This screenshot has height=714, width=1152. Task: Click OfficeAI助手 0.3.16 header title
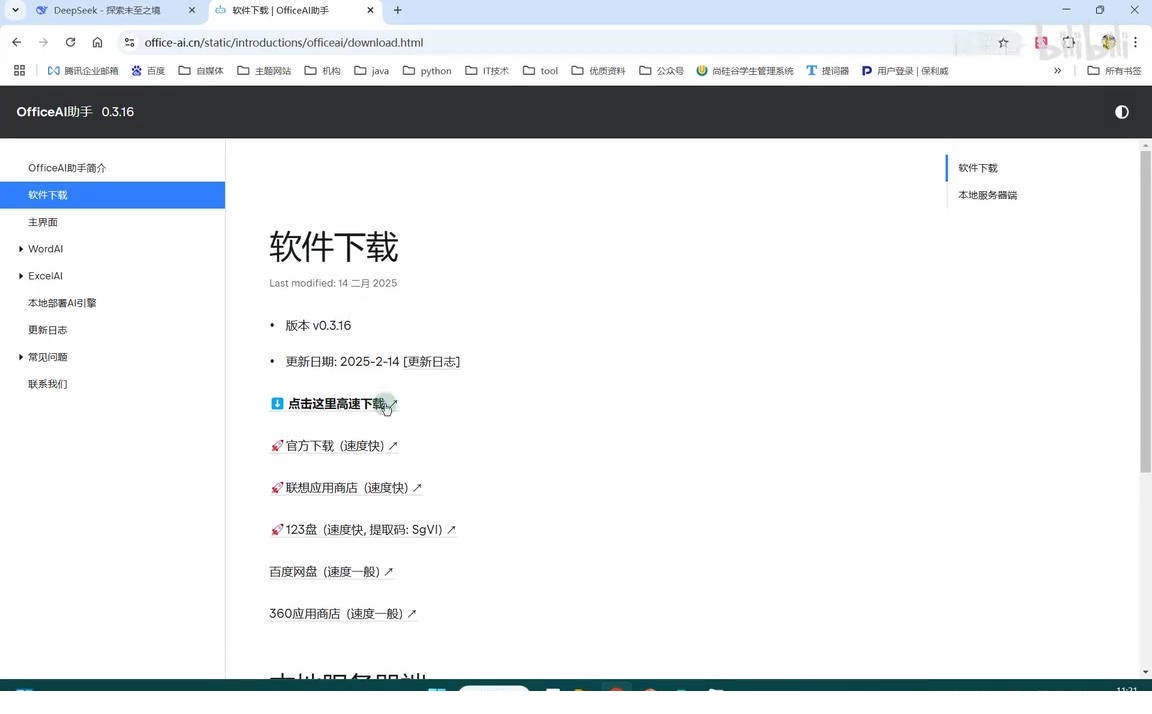[x=75, y=112]
